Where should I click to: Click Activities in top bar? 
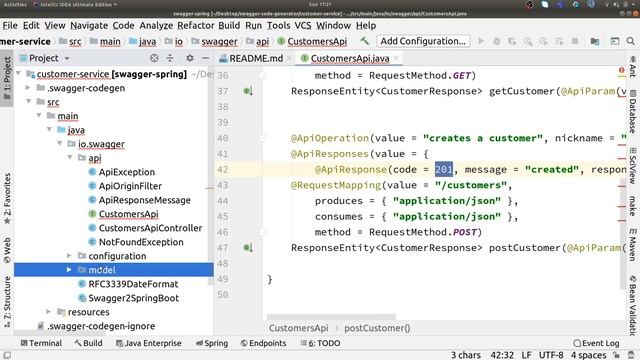coord(15,4)
